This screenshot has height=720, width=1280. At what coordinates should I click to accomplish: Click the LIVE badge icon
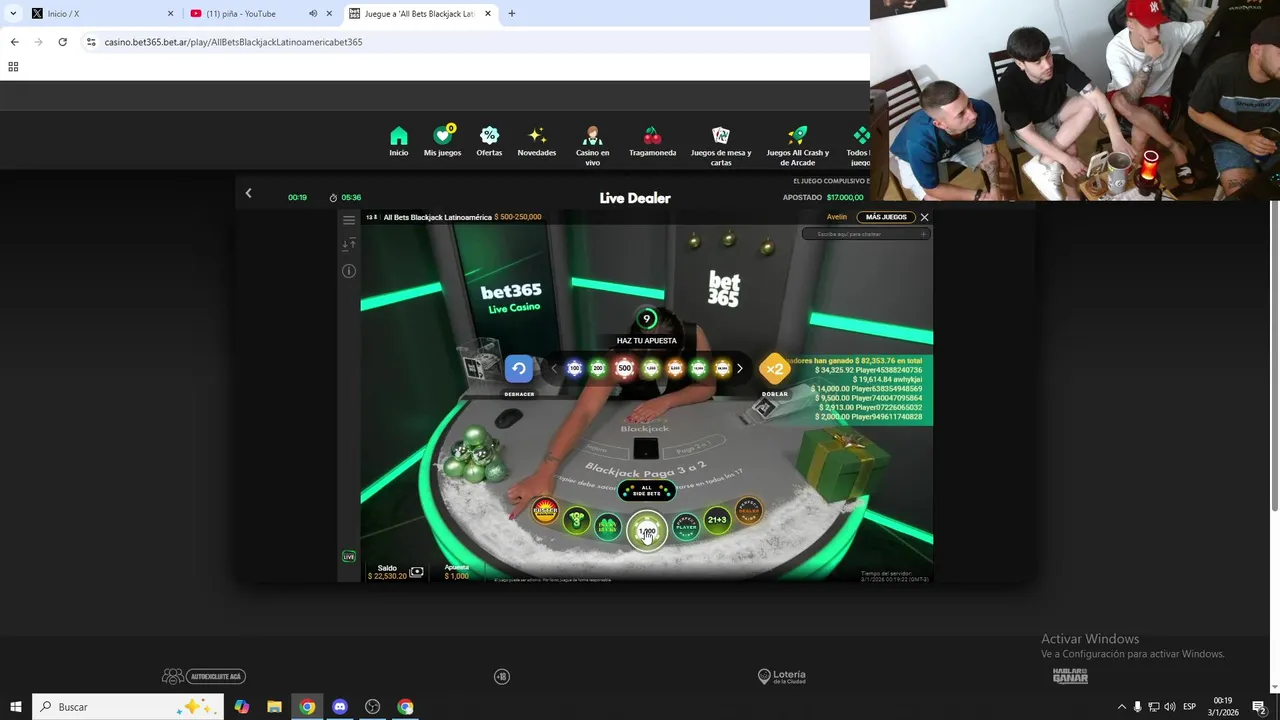349,556
